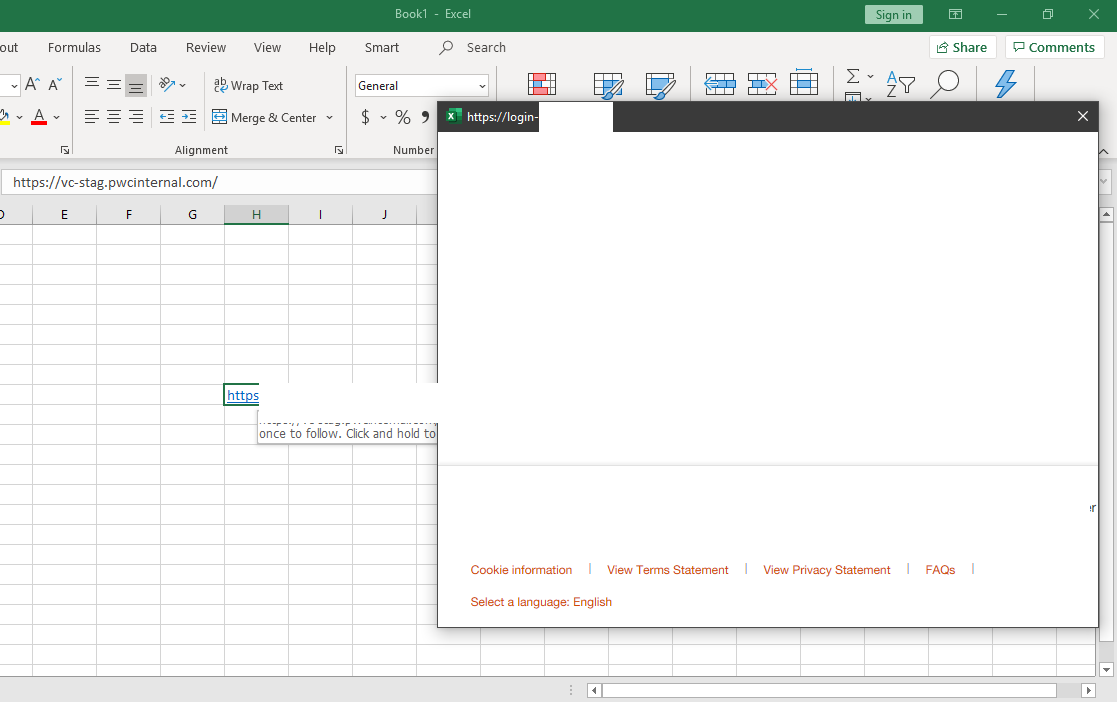
Task: Click the Find & Select magnifier icon
Action: coord(945,84)
